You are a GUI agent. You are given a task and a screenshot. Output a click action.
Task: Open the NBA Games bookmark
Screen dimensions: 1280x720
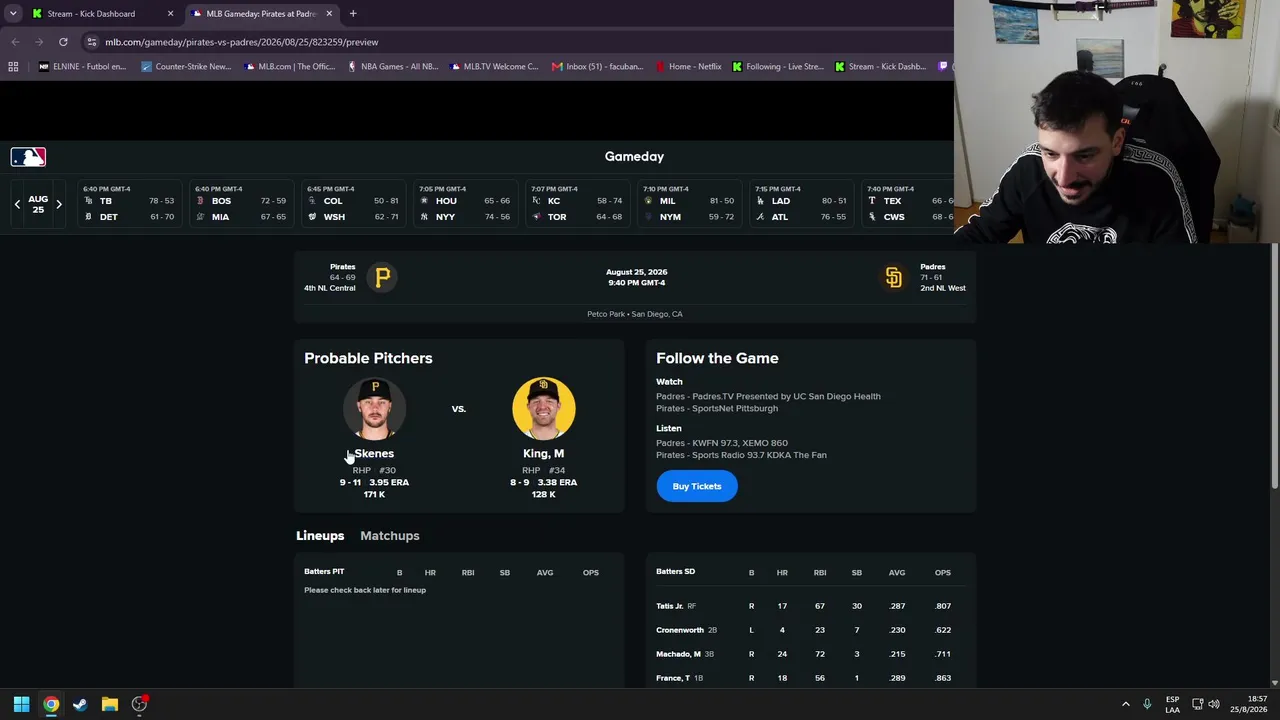pyautogui.click(x=393, y=67)
